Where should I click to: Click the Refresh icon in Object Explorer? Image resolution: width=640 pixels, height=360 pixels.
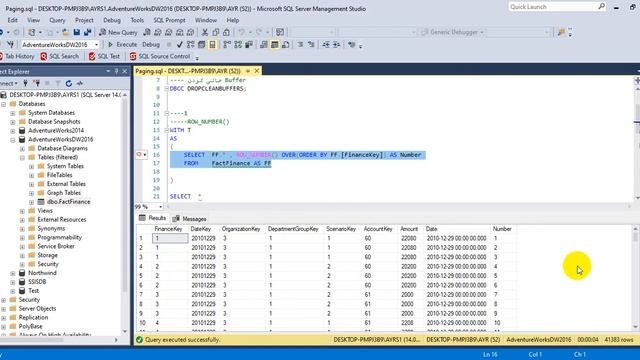click(x=69, y=83)
